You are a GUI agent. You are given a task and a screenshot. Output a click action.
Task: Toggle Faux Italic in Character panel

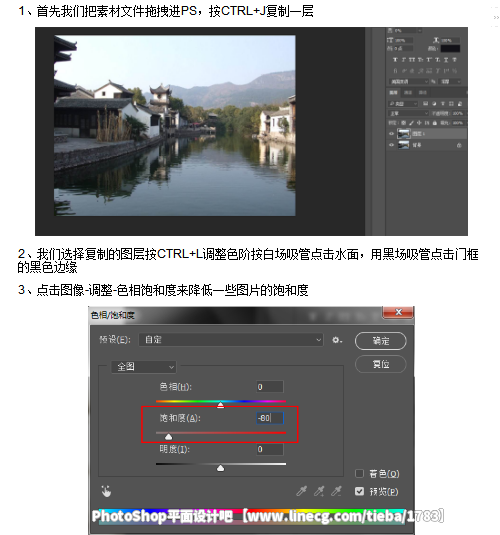coord(404,60)
